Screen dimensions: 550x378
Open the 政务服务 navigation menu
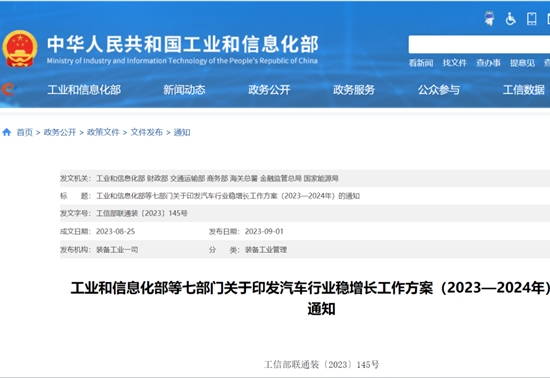(x=354, y=90)
